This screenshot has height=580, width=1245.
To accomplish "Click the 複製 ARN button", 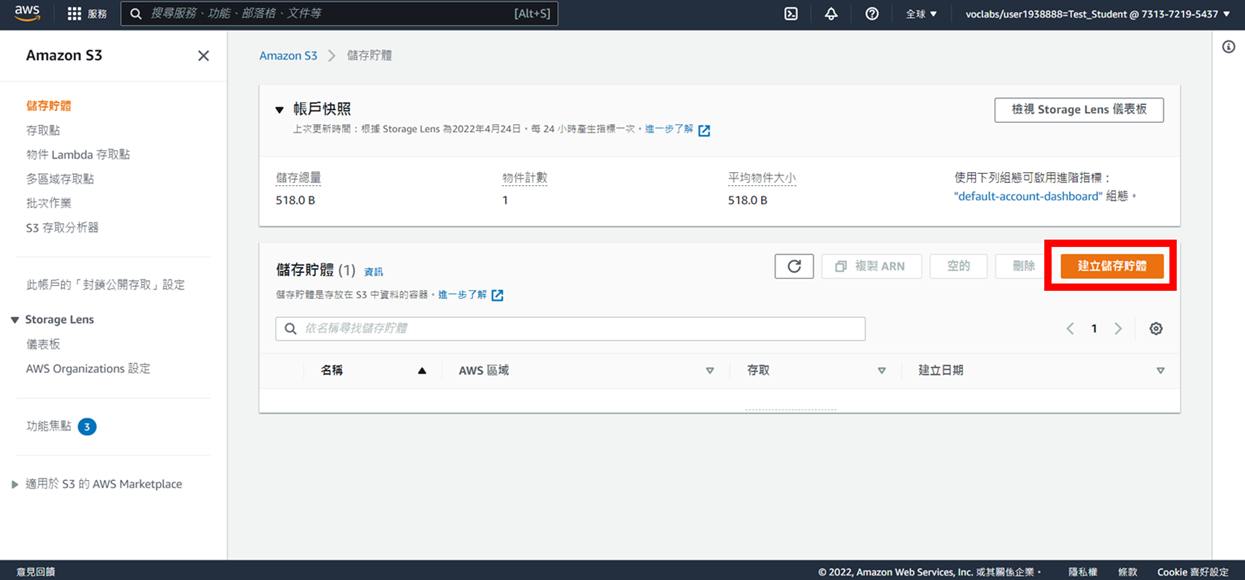I will (870, 266).
